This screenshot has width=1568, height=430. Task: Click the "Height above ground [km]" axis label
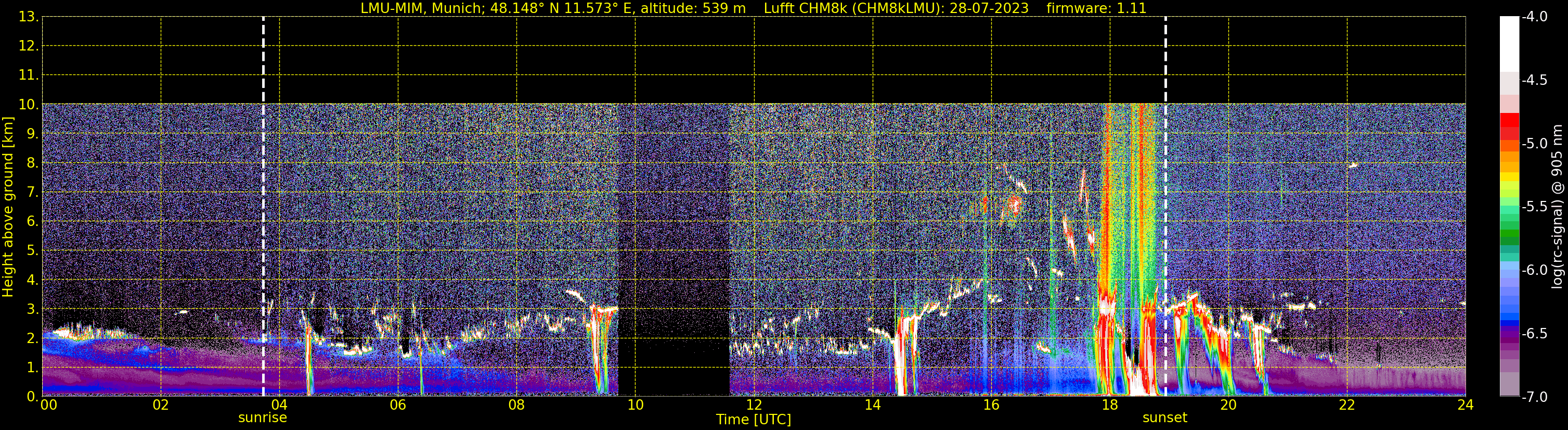(8, 207)
